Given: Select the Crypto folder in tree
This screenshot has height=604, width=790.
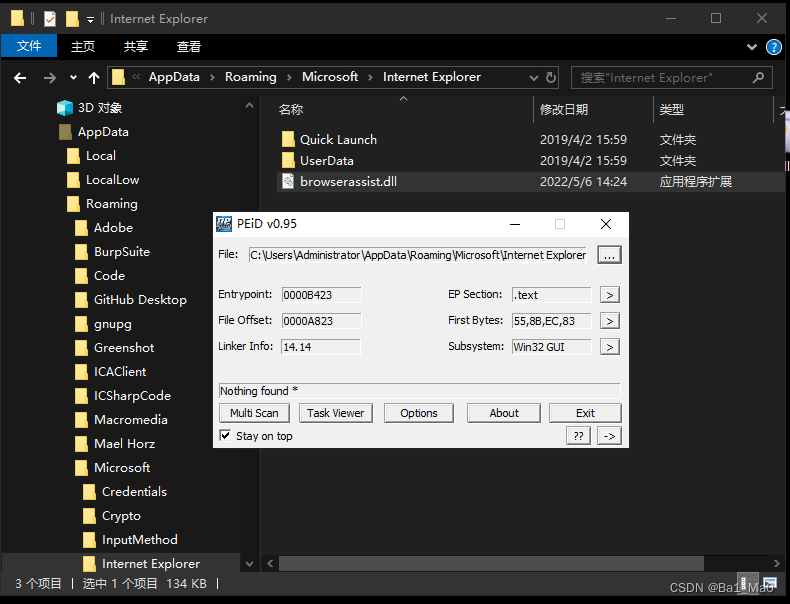Looking at the screenshot, I should point(121,516).
